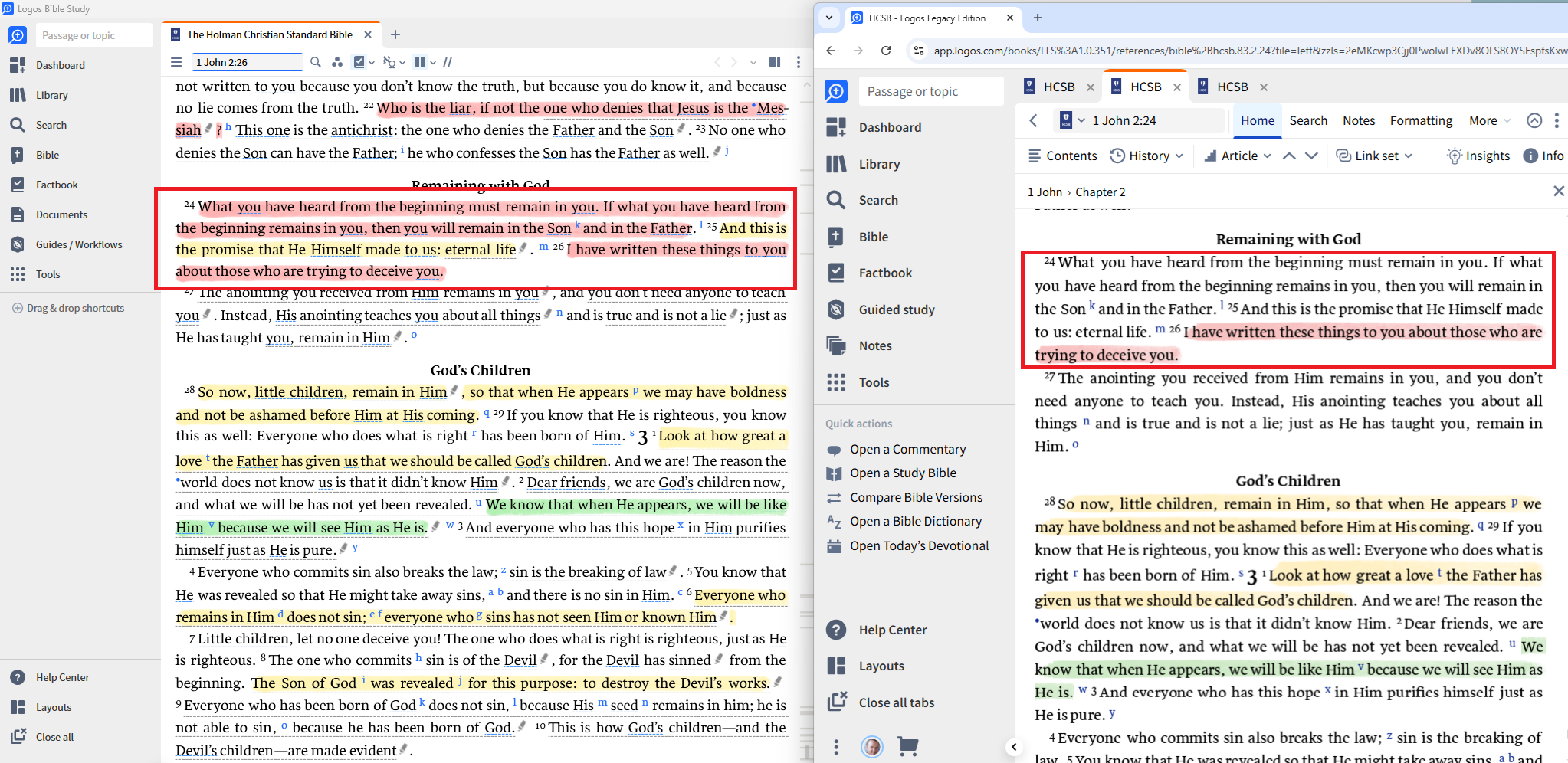Close the 1 John Chapter 2 breadcrumb bar
Screen dimensions: 1568x763
pos(1558,192)
